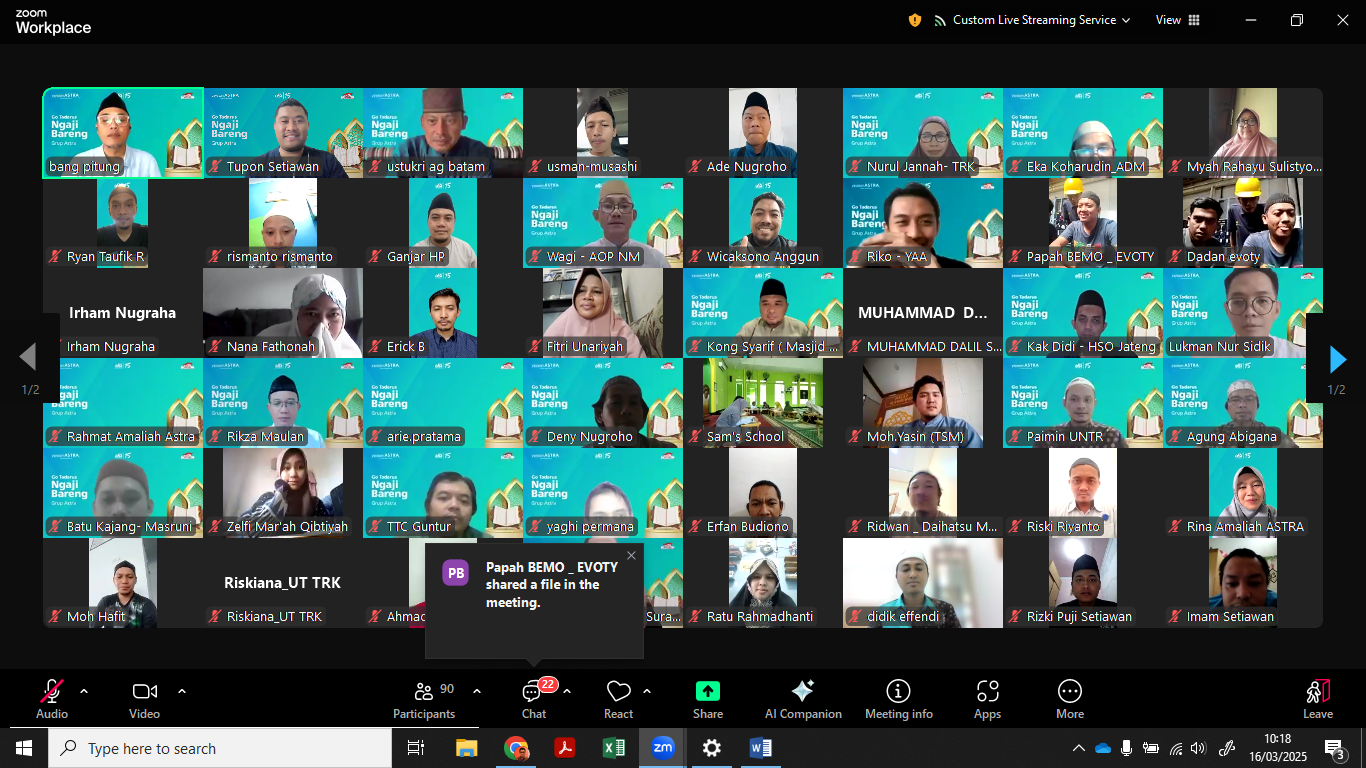This screenshot has width=1366, height=768.
Task: Expand the Video options arrow
Action: pos(182,691)
